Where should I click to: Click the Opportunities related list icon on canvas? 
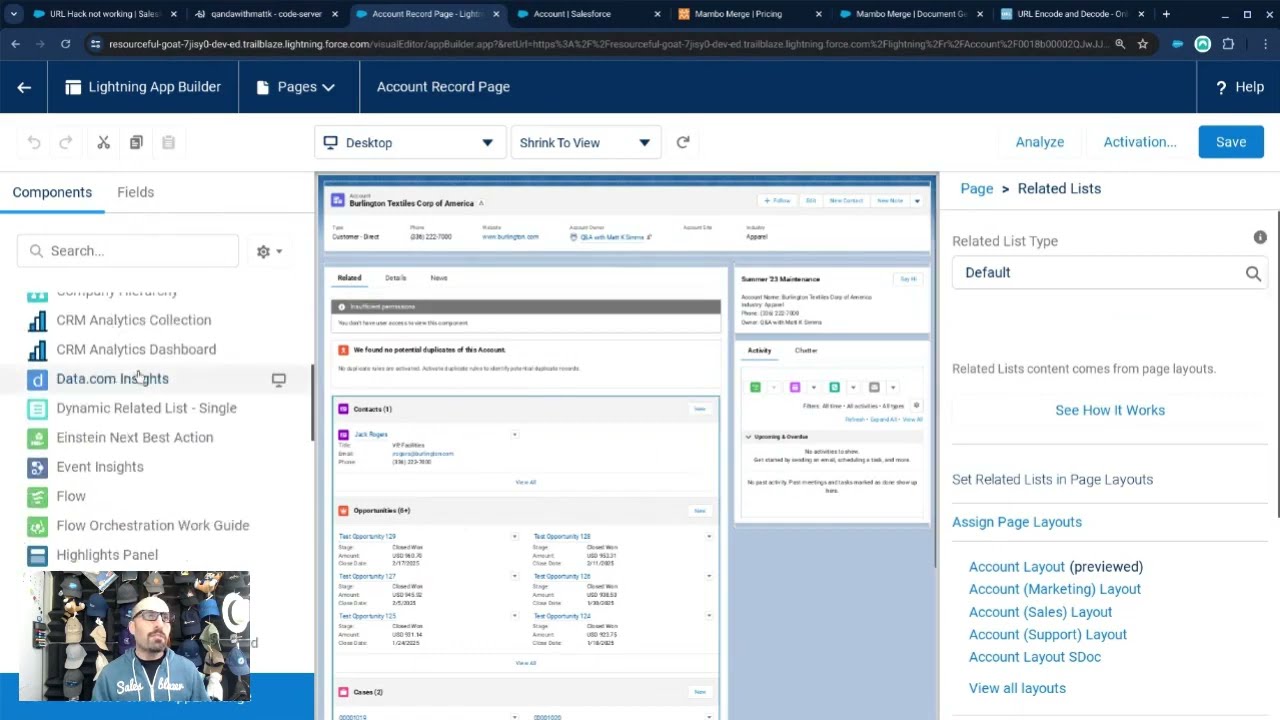click(x=343, y=511)
